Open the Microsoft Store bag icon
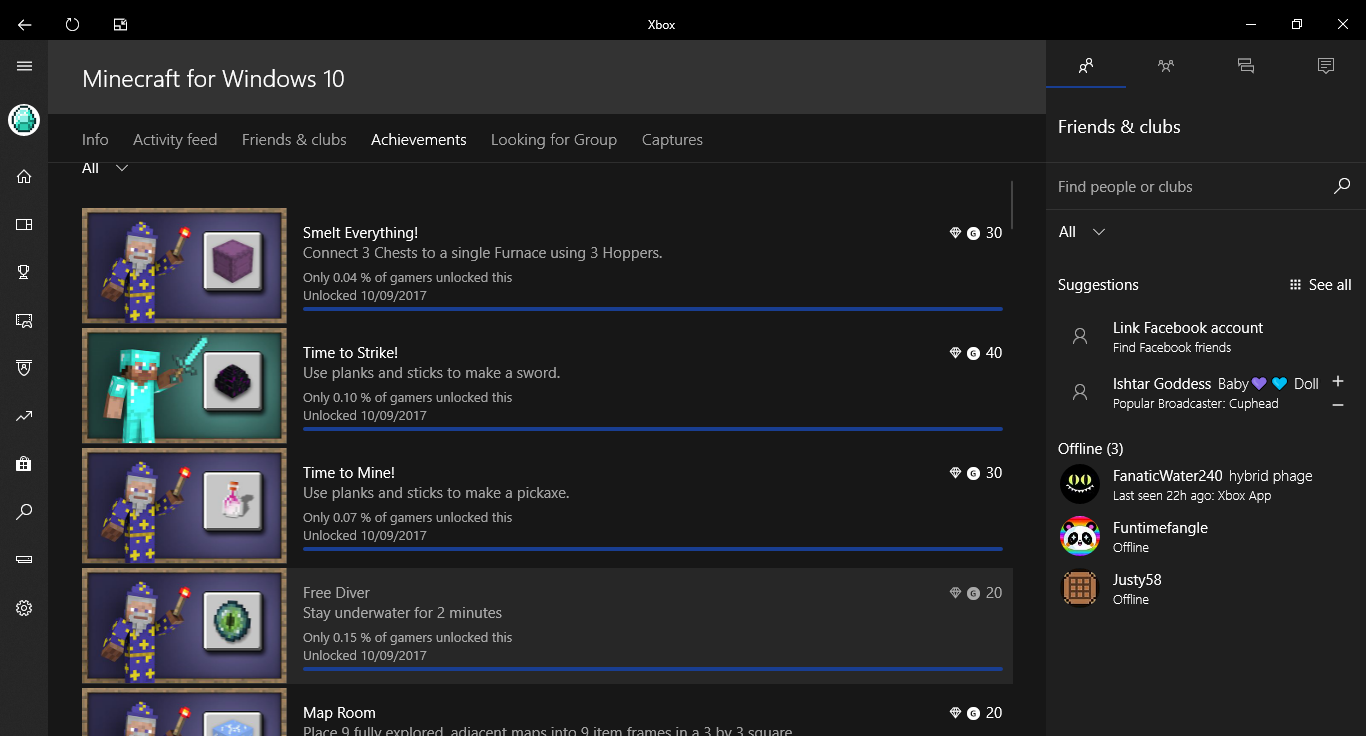This screenshot has height=736, width=1366. 24,464
